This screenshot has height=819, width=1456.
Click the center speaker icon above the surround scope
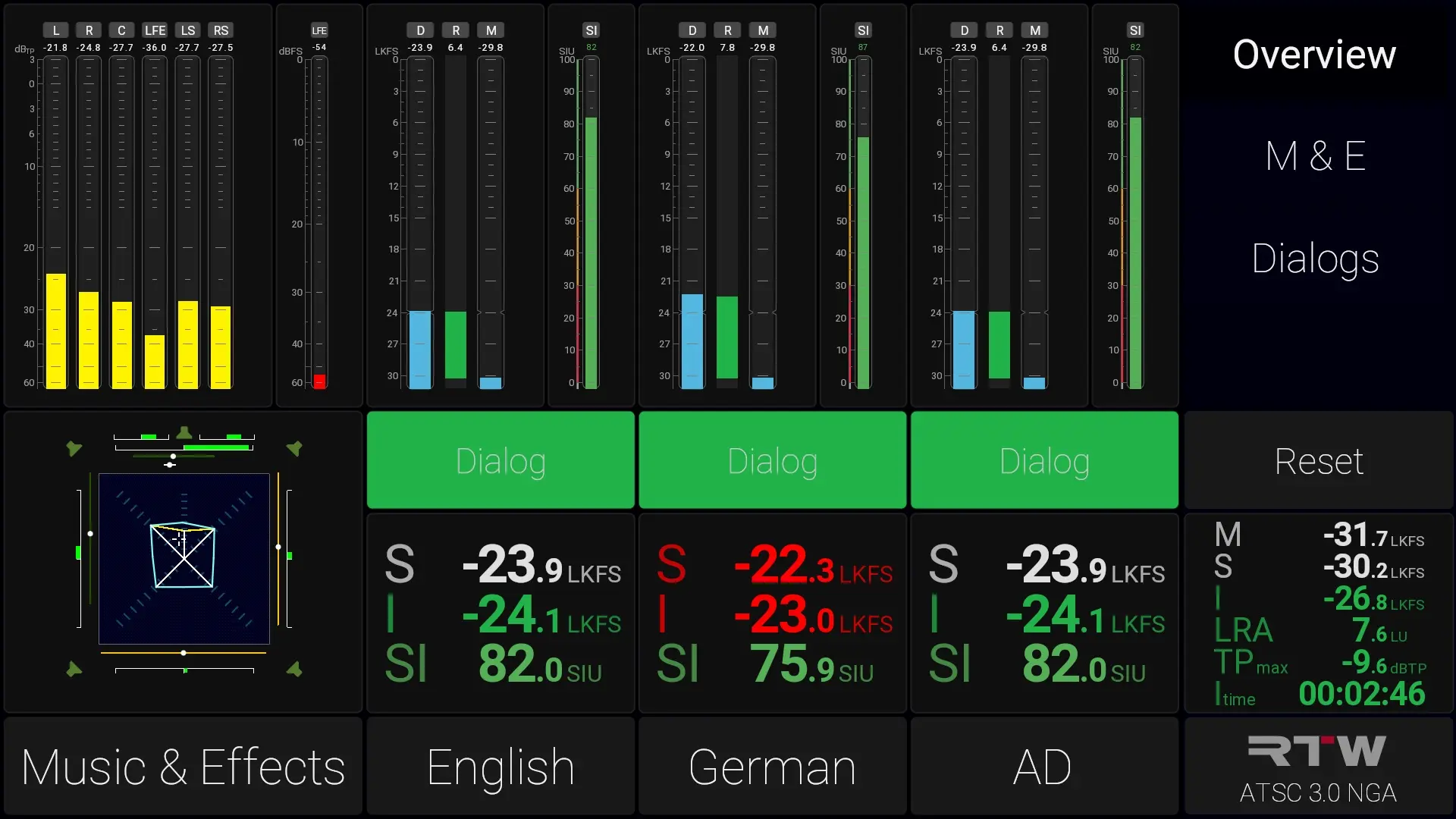(x=184, y=433)
